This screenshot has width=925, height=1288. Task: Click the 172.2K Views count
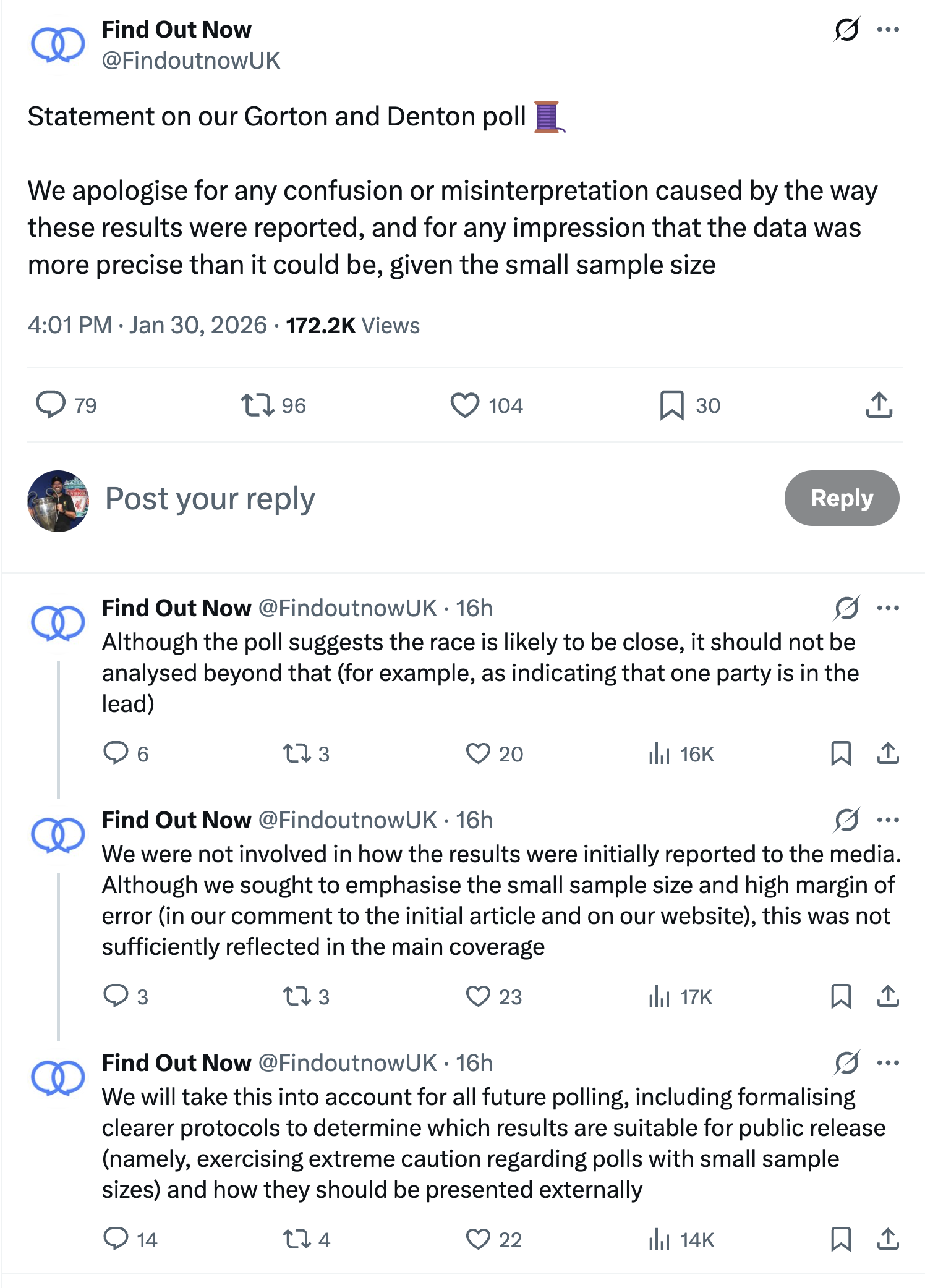coord(352,326)
